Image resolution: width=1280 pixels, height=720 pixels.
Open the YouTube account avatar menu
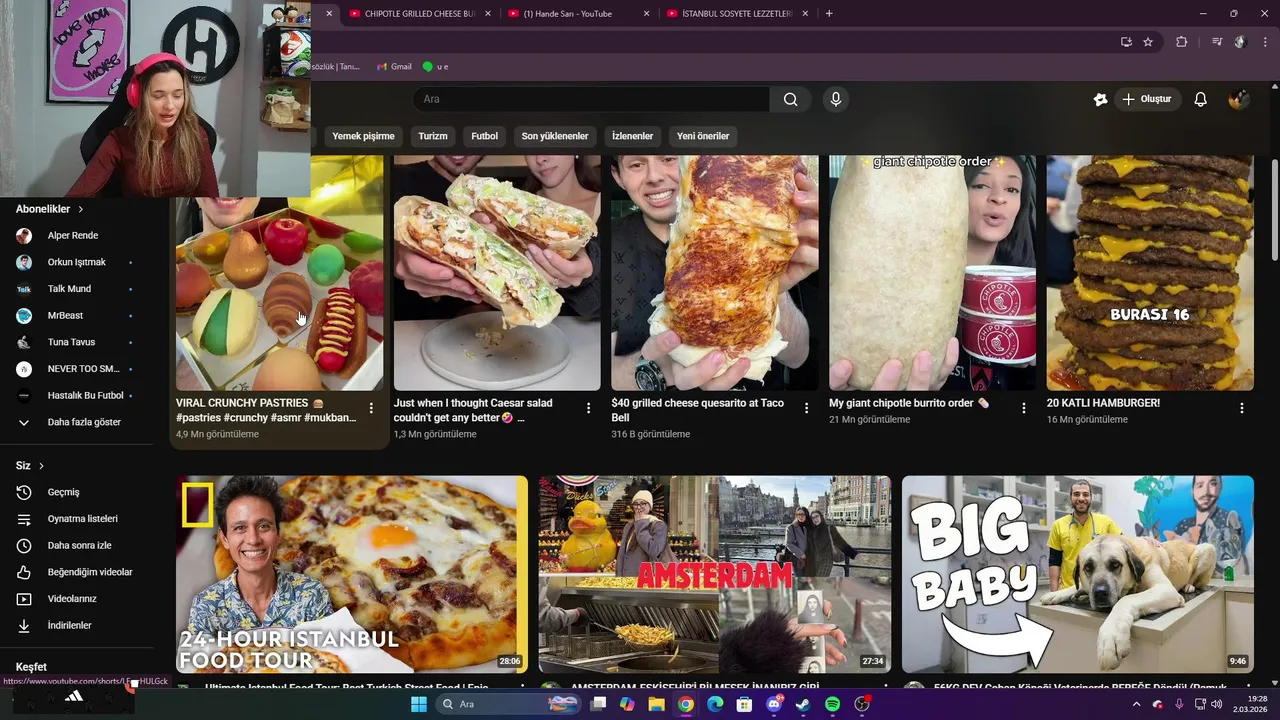[x=1238, y=99]
